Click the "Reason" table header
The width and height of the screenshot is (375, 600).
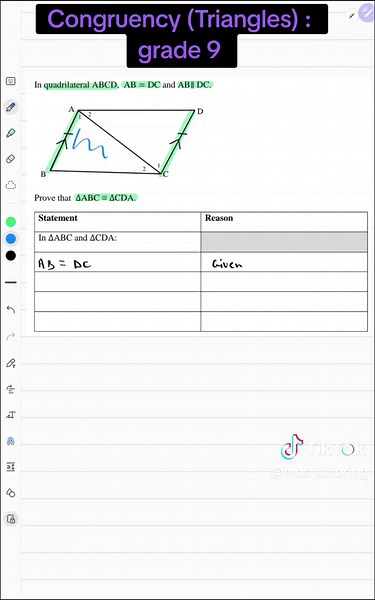click(219, 218)
